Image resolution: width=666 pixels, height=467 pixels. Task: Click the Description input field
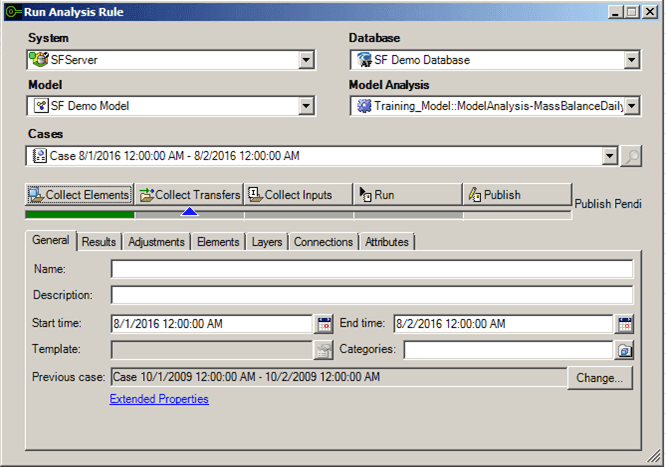coord(372,295)
